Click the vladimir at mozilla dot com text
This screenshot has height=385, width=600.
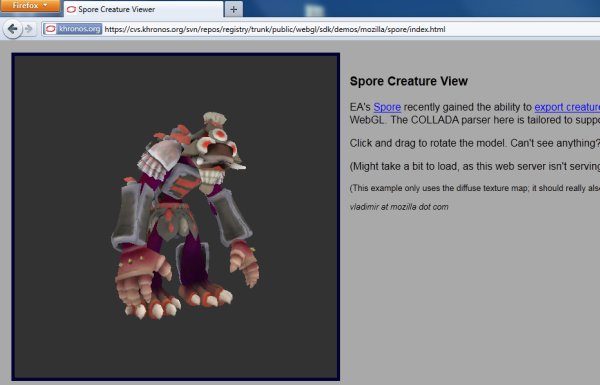pos(399,207)
